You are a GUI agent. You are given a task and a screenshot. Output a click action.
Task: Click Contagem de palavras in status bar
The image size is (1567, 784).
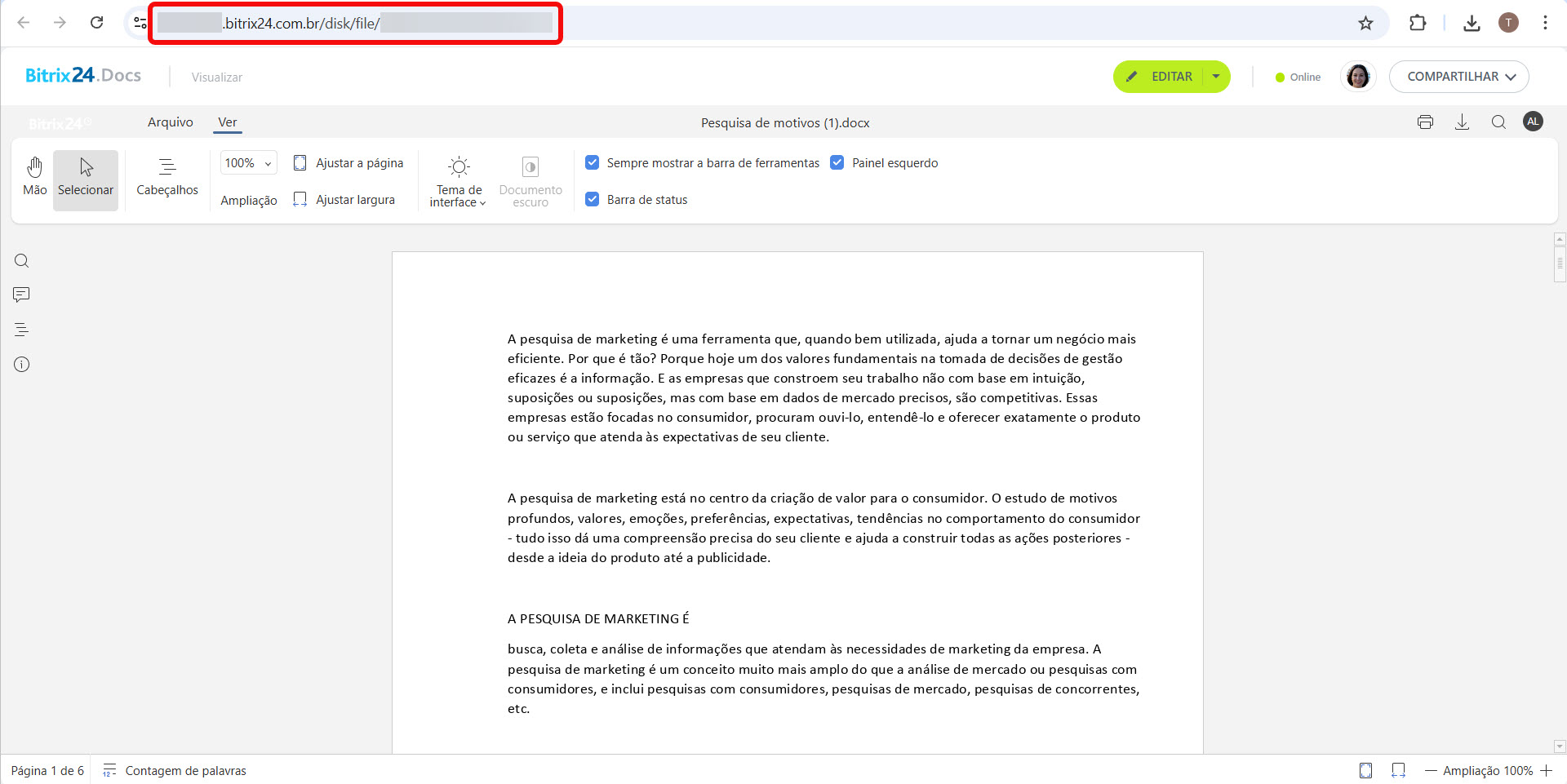click(185, 771)
